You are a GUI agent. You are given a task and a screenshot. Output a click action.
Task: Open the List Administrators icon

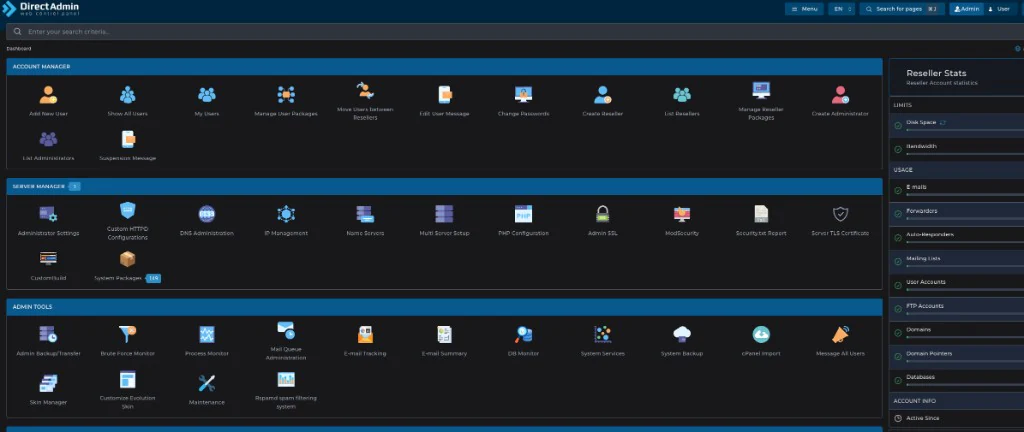click(x=48, y=140)
